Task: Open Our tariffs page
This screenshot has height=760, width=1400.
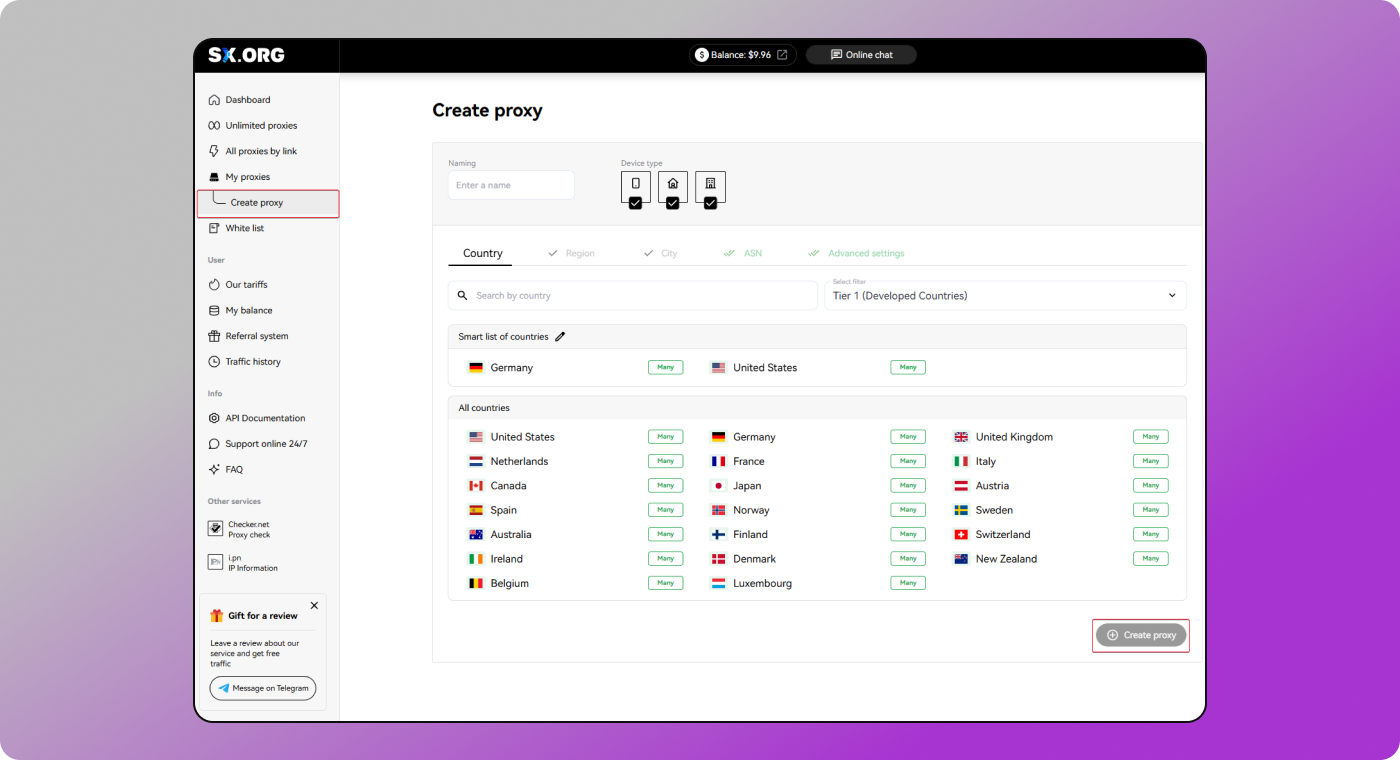Action: (248, 284)
